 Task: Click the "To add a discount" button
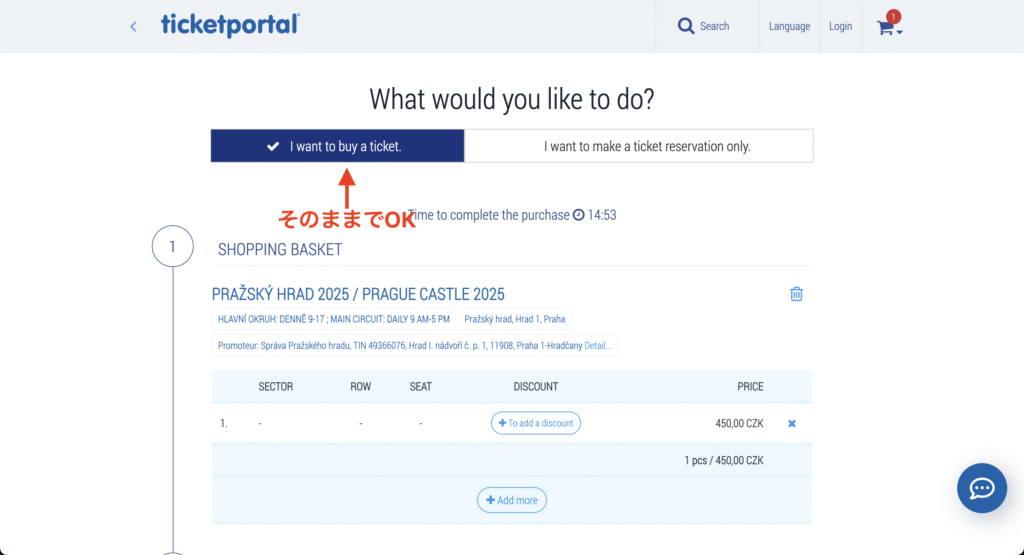535,423
